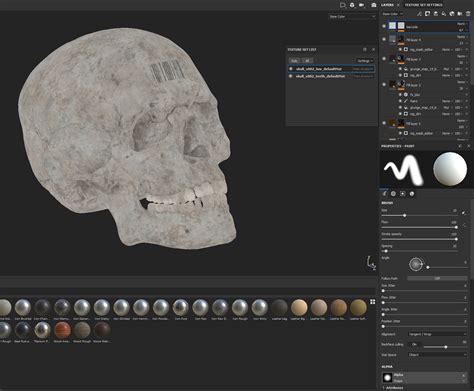474x391 pixels.
Task: Switch shelf to grid view icon
Action: 373,301
